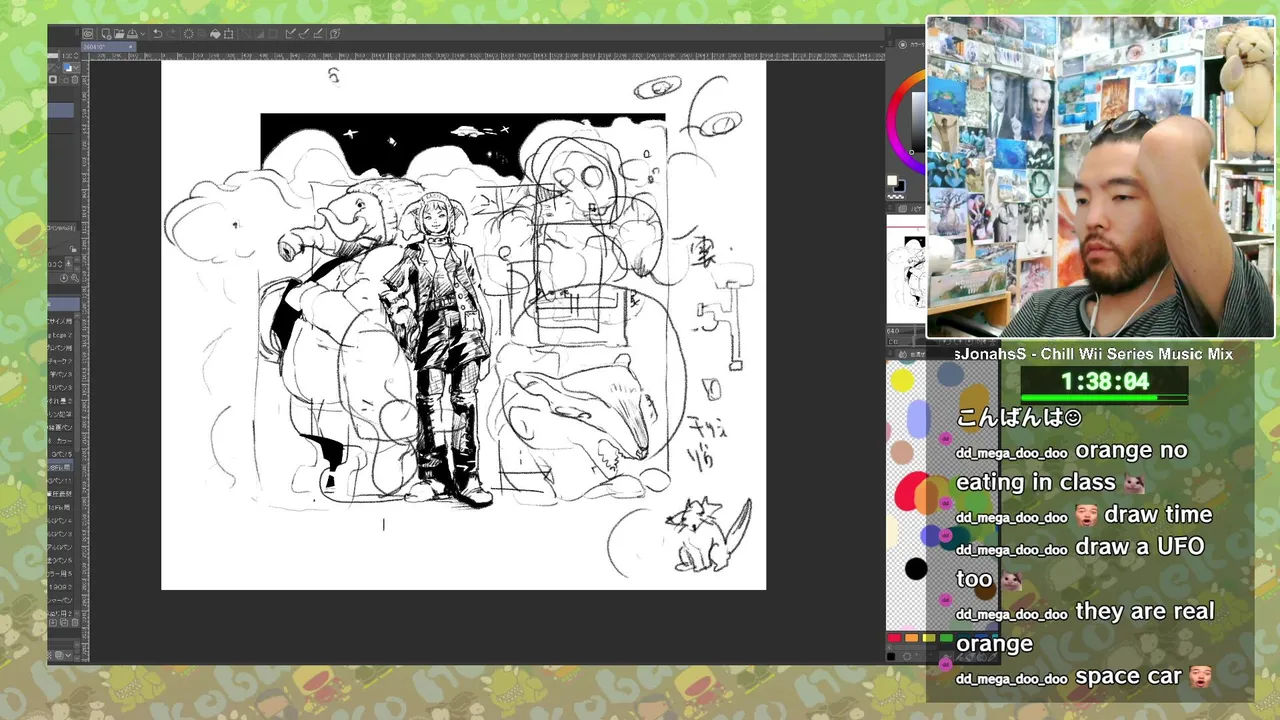Click the foreground/background color squares
The image size is (1280, 720).
pos(896,184)
